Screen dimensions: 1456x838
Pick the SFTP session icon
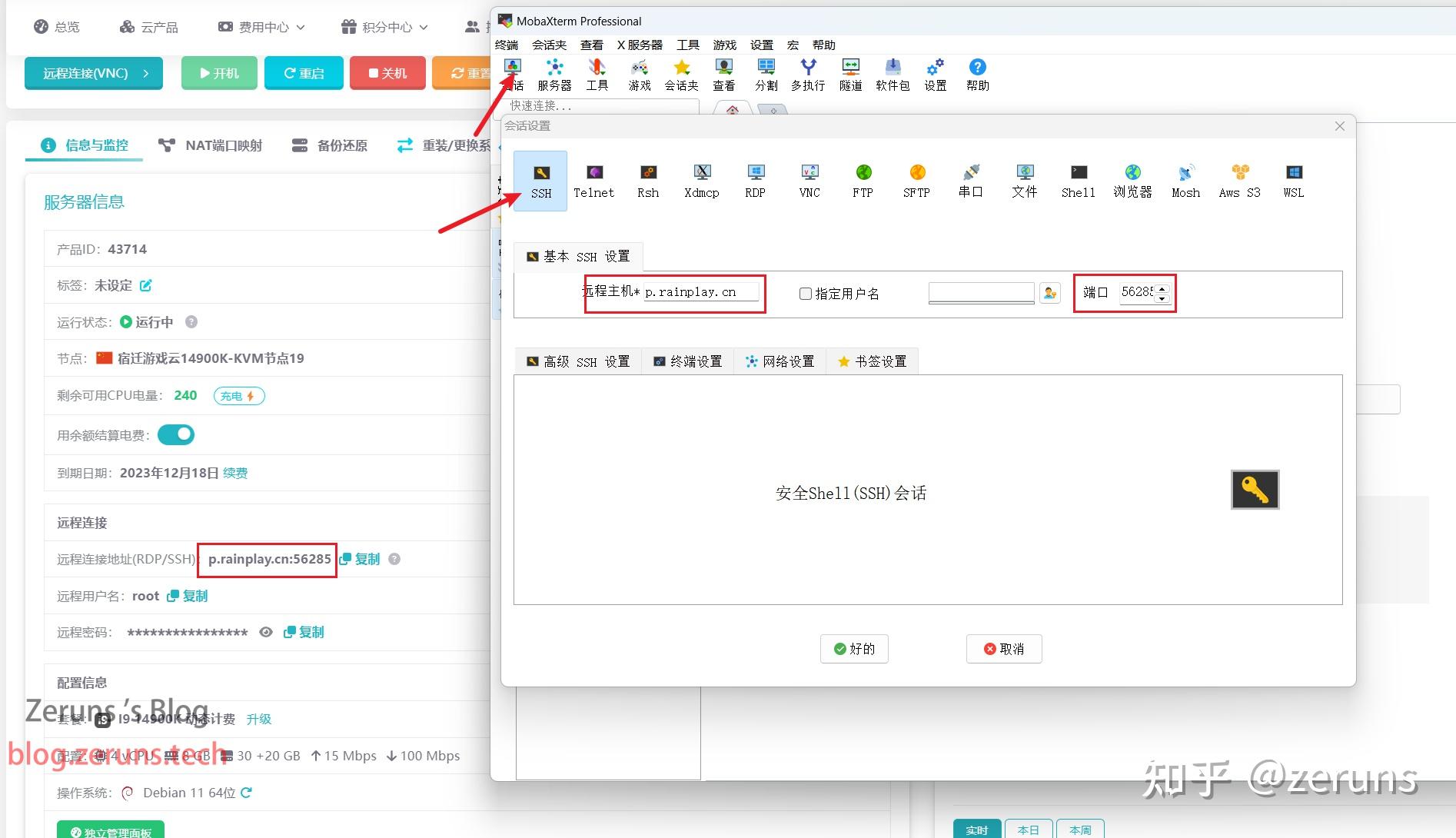click(x=917, y=181)
